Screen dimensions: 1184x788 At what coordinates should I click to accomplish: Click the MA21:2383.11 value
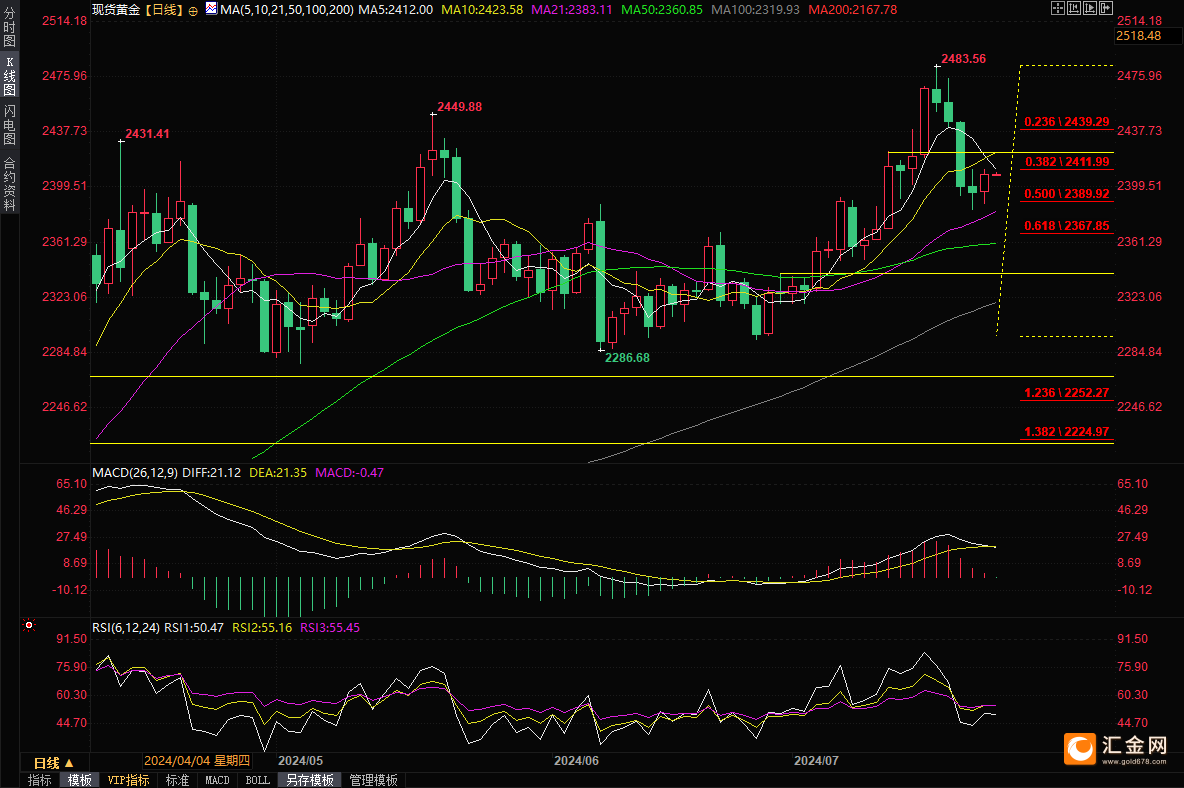[572, 10]
